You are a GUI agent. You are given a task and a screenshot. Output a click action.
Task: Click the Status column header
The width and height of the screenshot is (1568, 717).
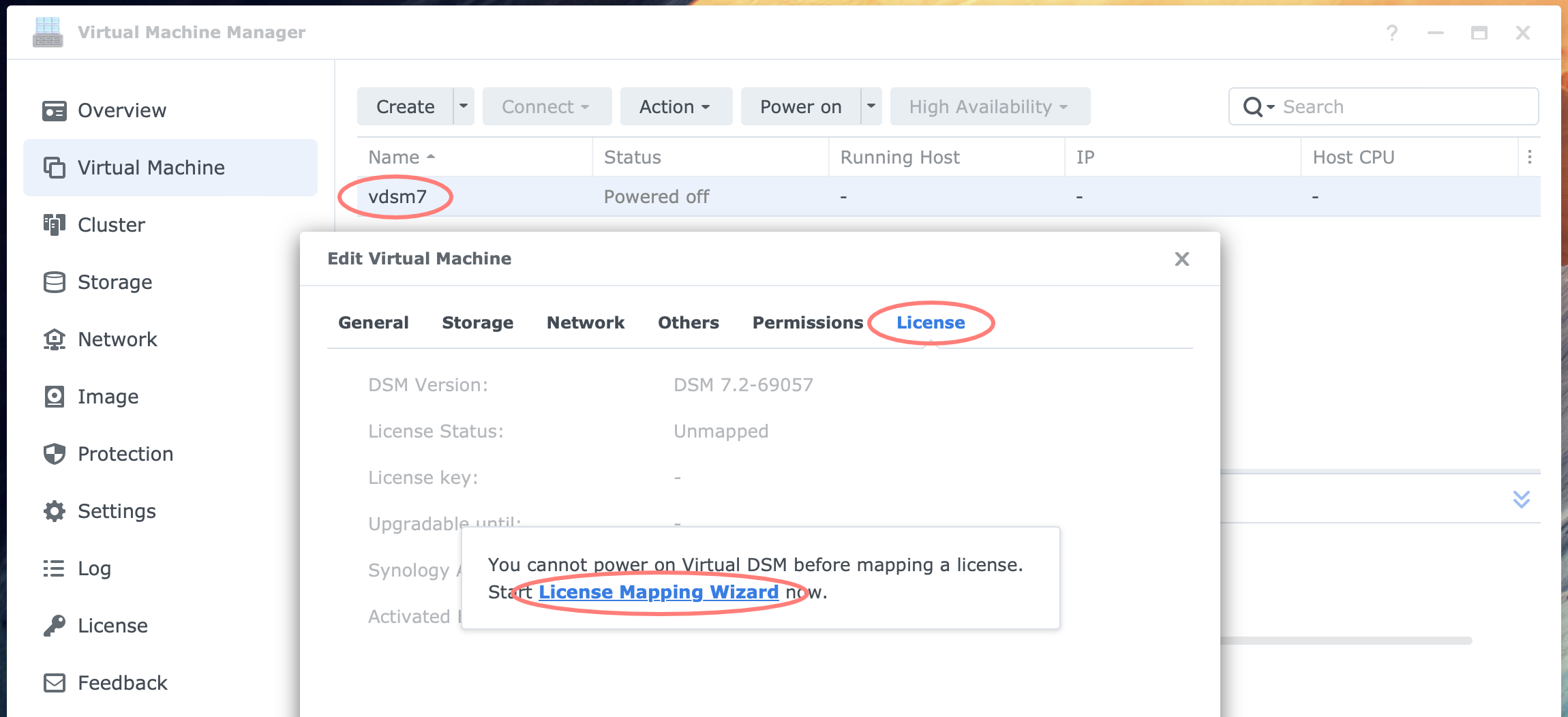(x=710, y=157)
